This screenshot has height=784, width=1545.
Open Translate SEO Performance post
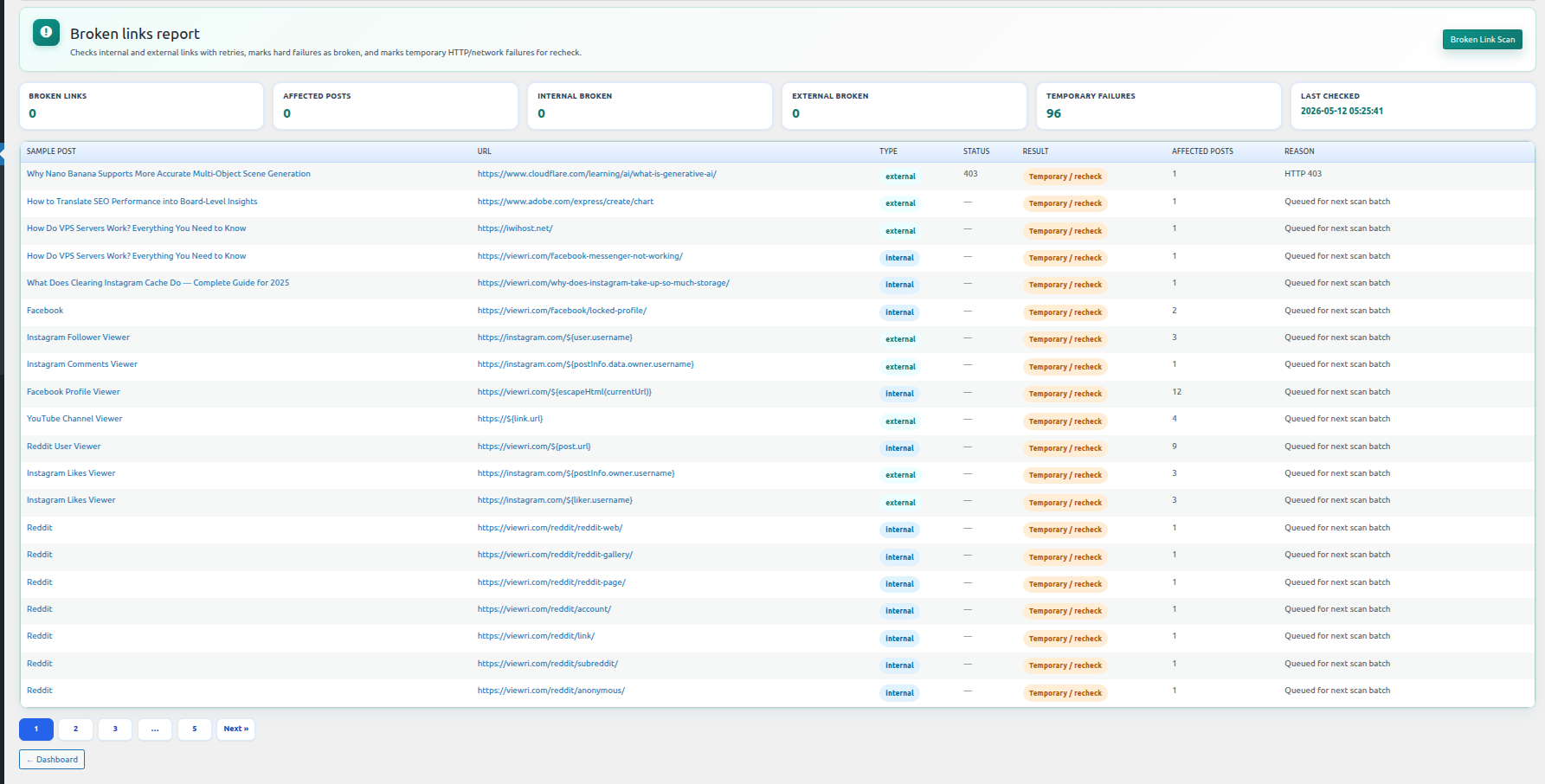142,202
